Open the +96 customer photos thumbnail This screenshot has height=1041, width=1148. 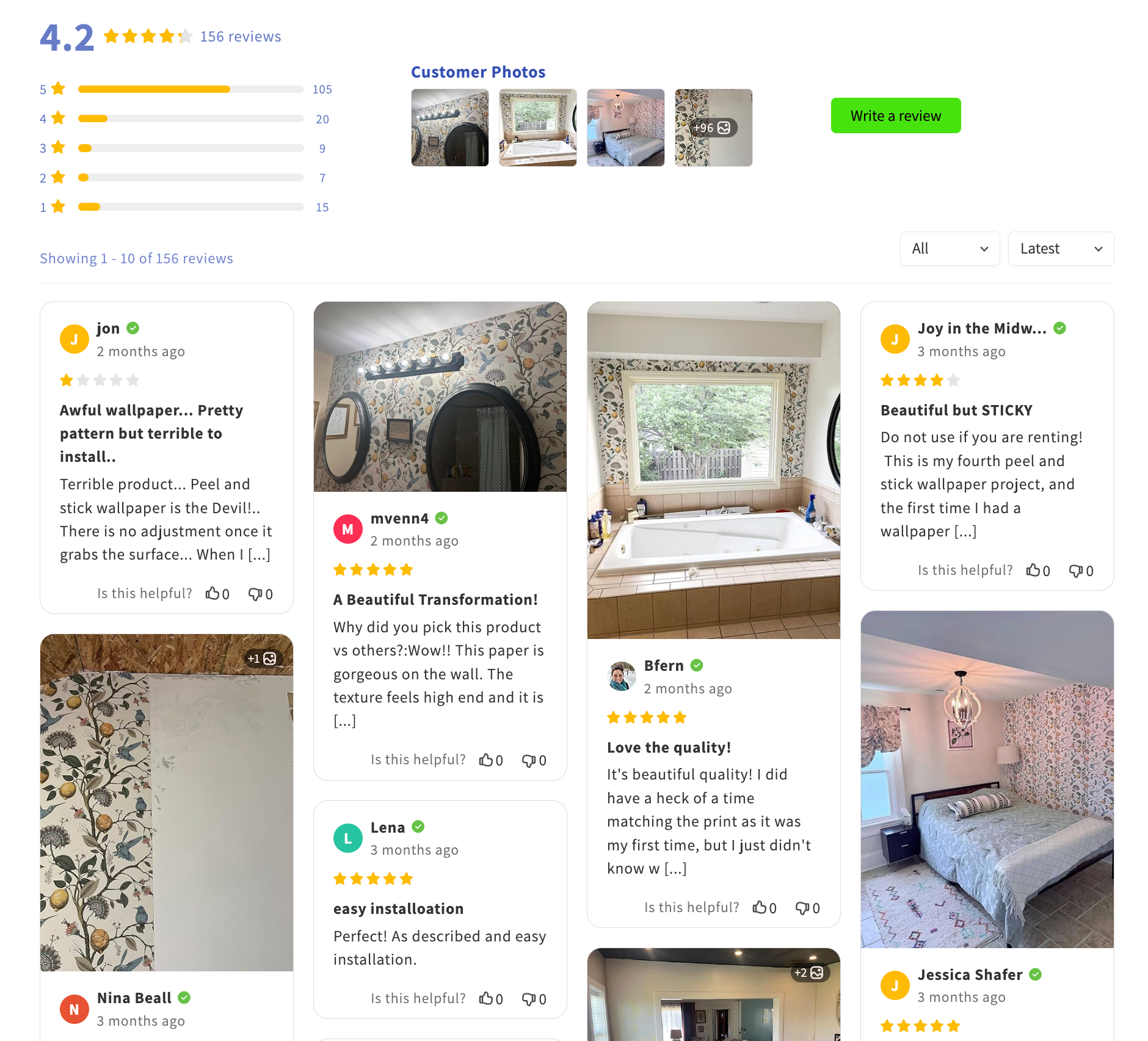pos(714,128)
